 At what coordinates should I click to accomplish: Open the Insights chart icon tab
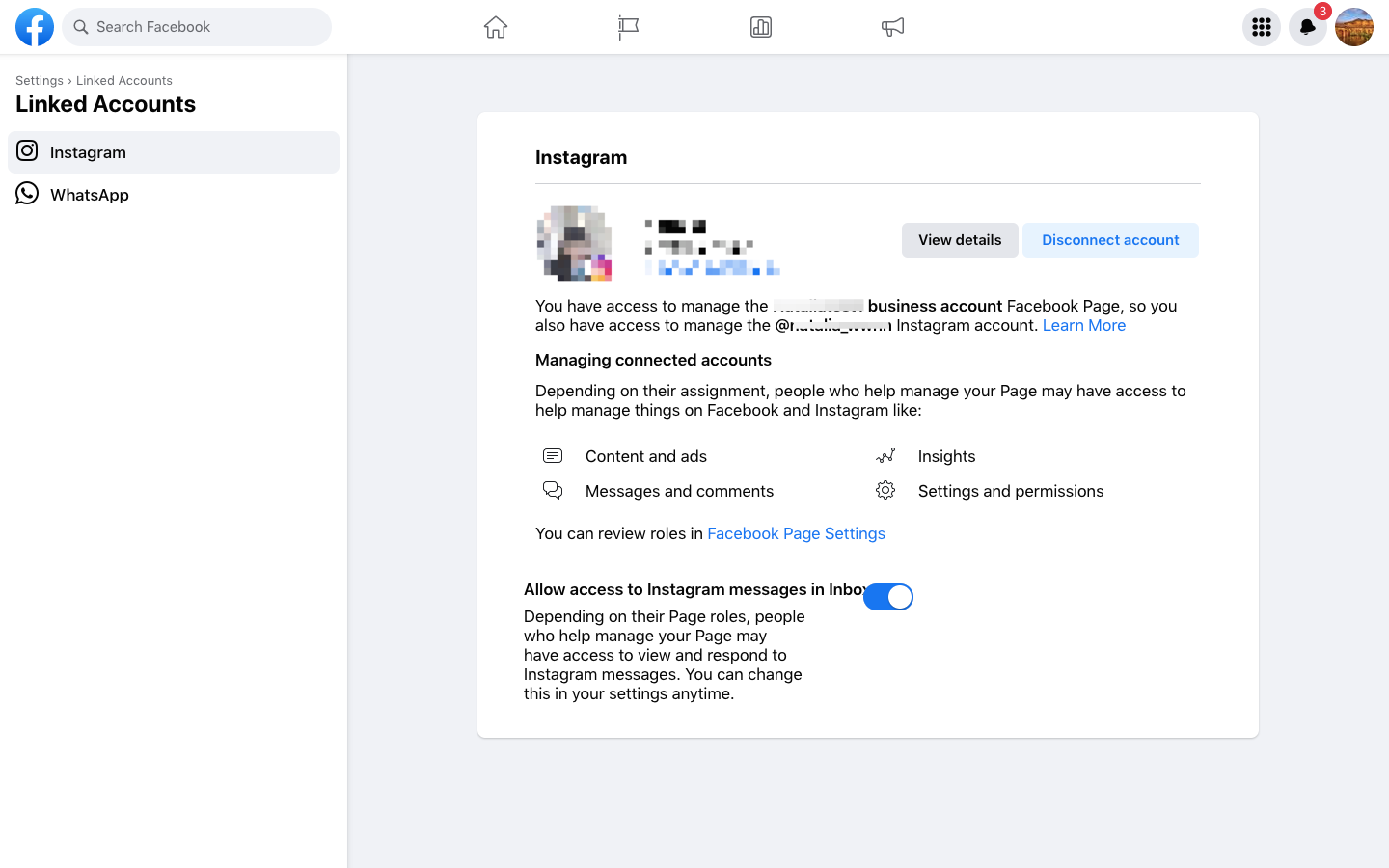tap(761, 27)
